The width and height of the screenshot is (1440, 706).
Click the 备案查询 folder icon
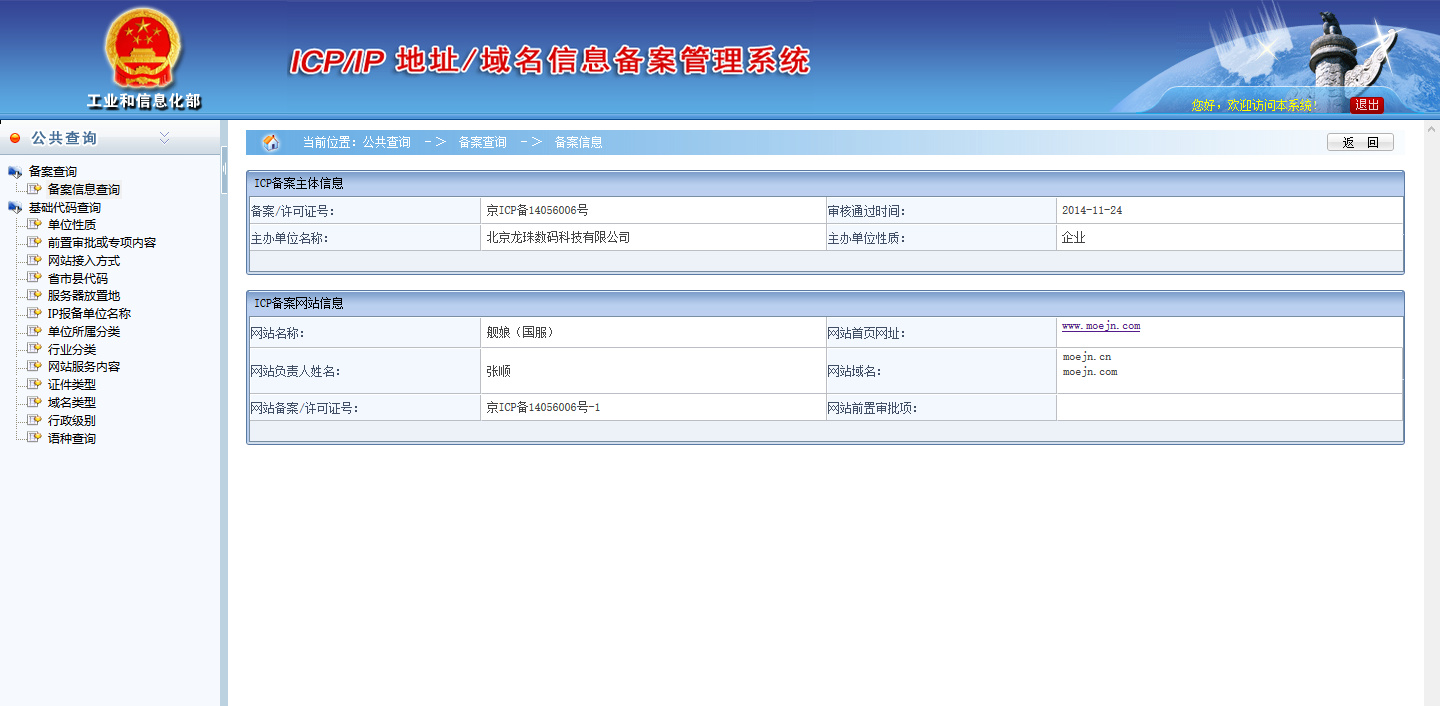15,172
